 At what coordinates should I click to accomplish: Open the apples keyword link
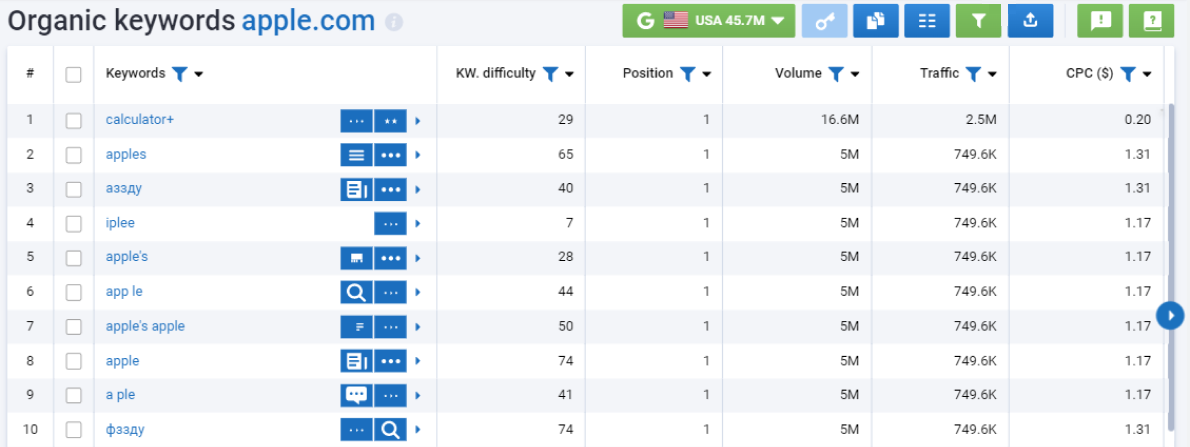coord(126,154)
